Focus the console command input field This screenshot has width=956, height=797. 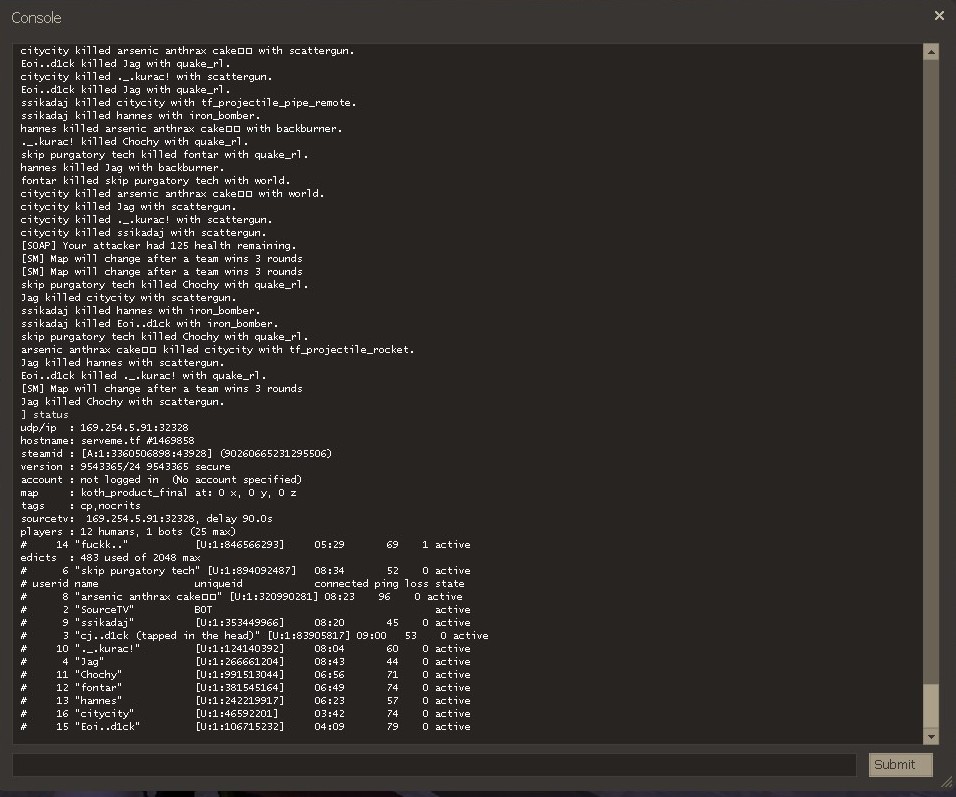click(x=434, y=765)
